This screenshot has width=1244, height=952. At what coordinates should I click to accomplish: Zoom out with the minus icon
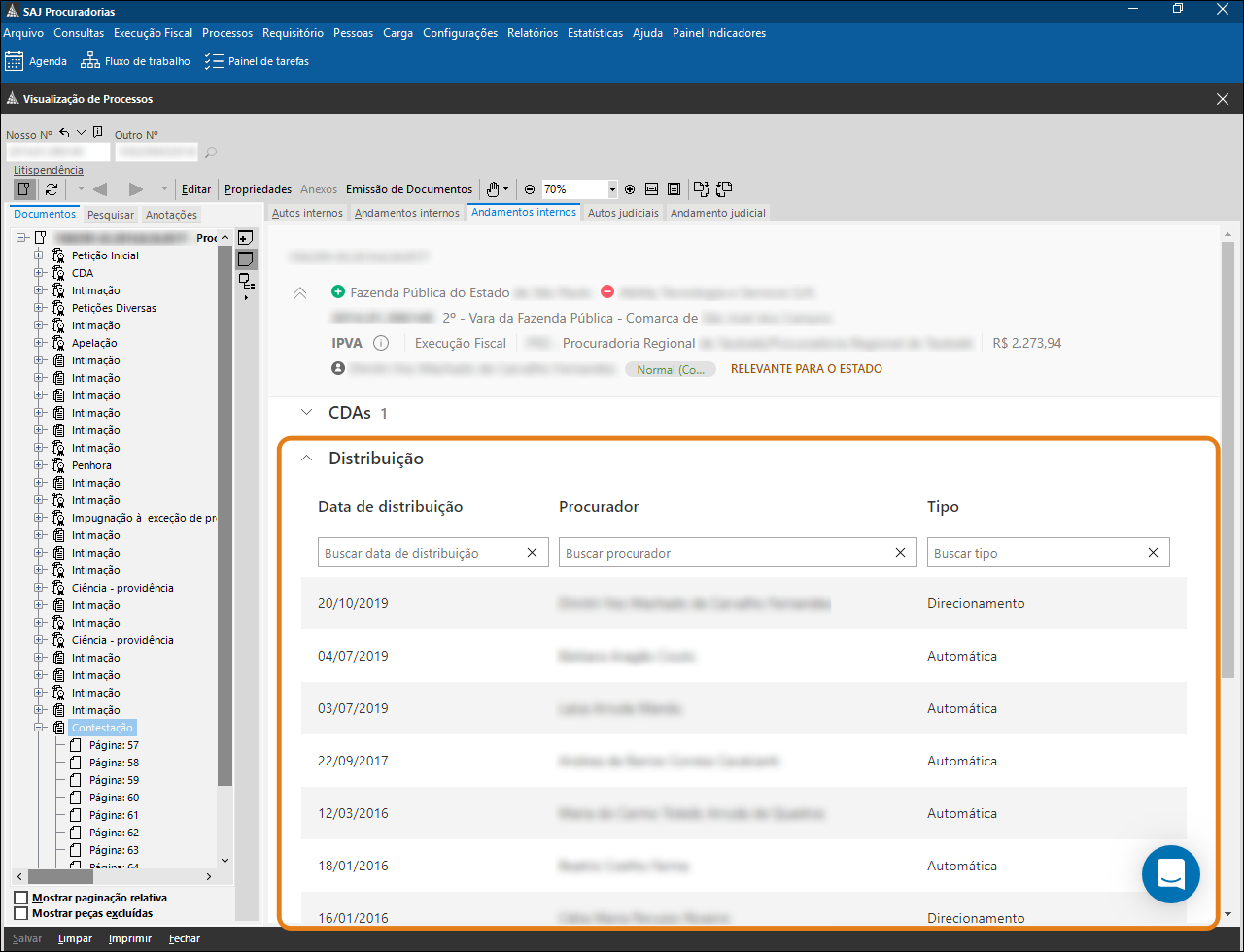pos(530,189)
